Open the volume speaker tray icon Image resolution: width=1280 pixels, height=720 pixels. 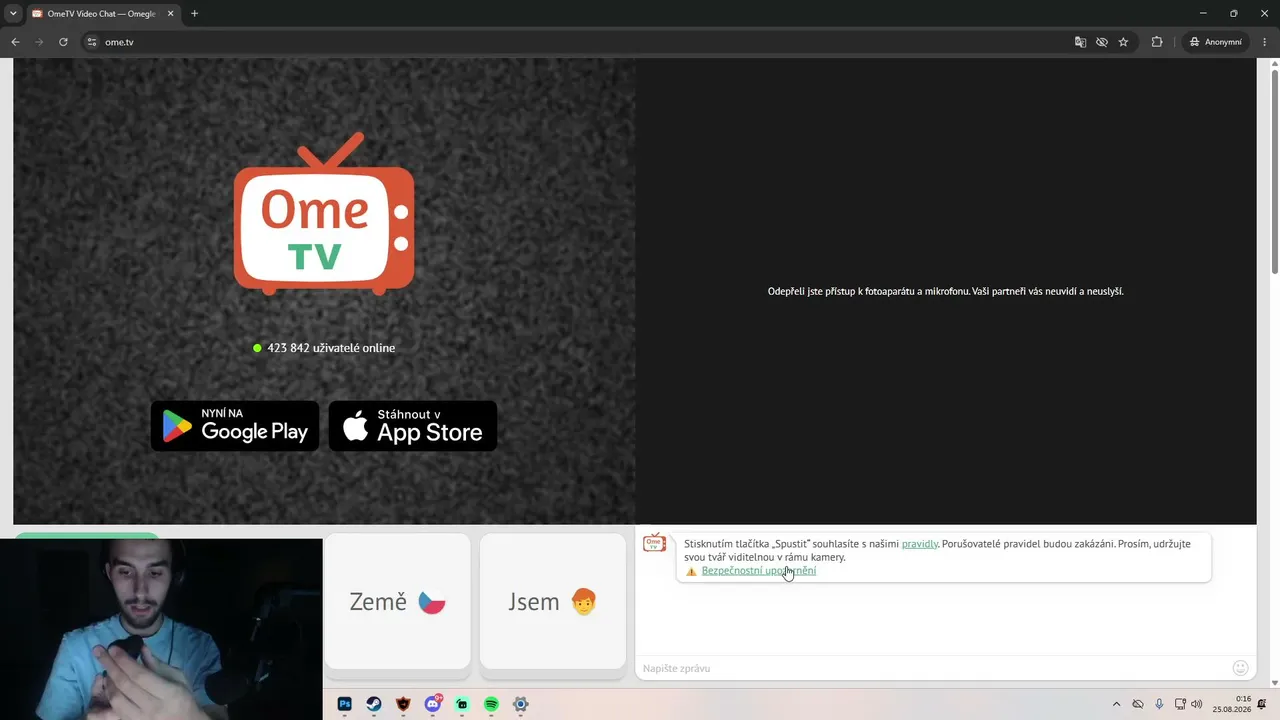(x=1197, y=704)
